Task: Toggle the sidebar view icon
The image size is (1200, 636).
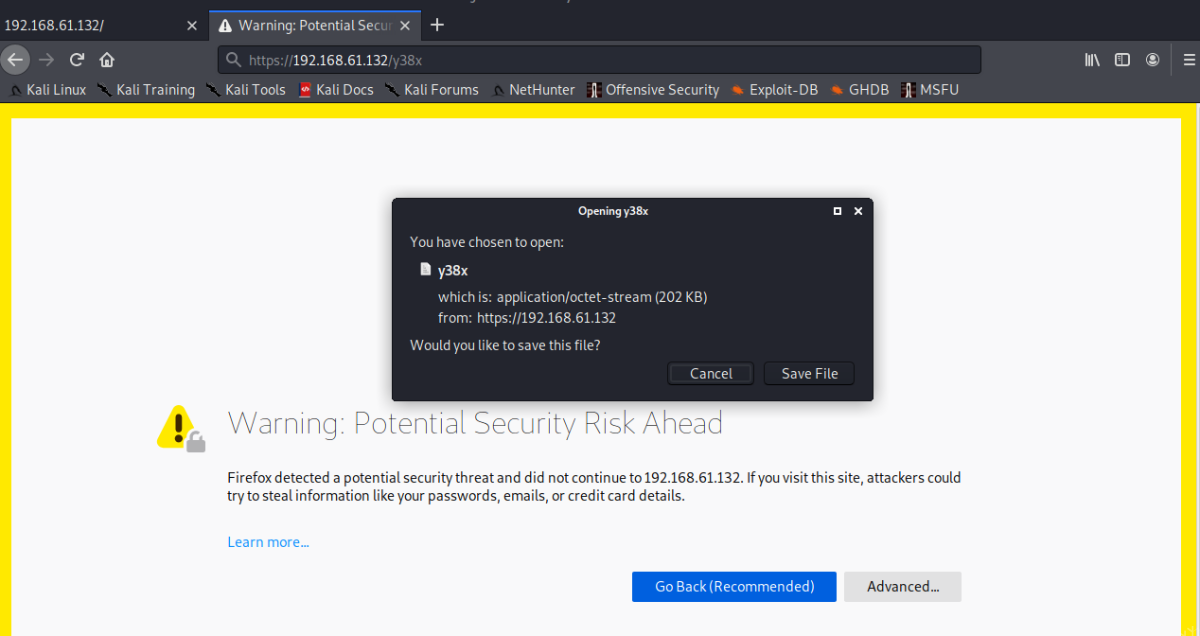Action: 1122,60
